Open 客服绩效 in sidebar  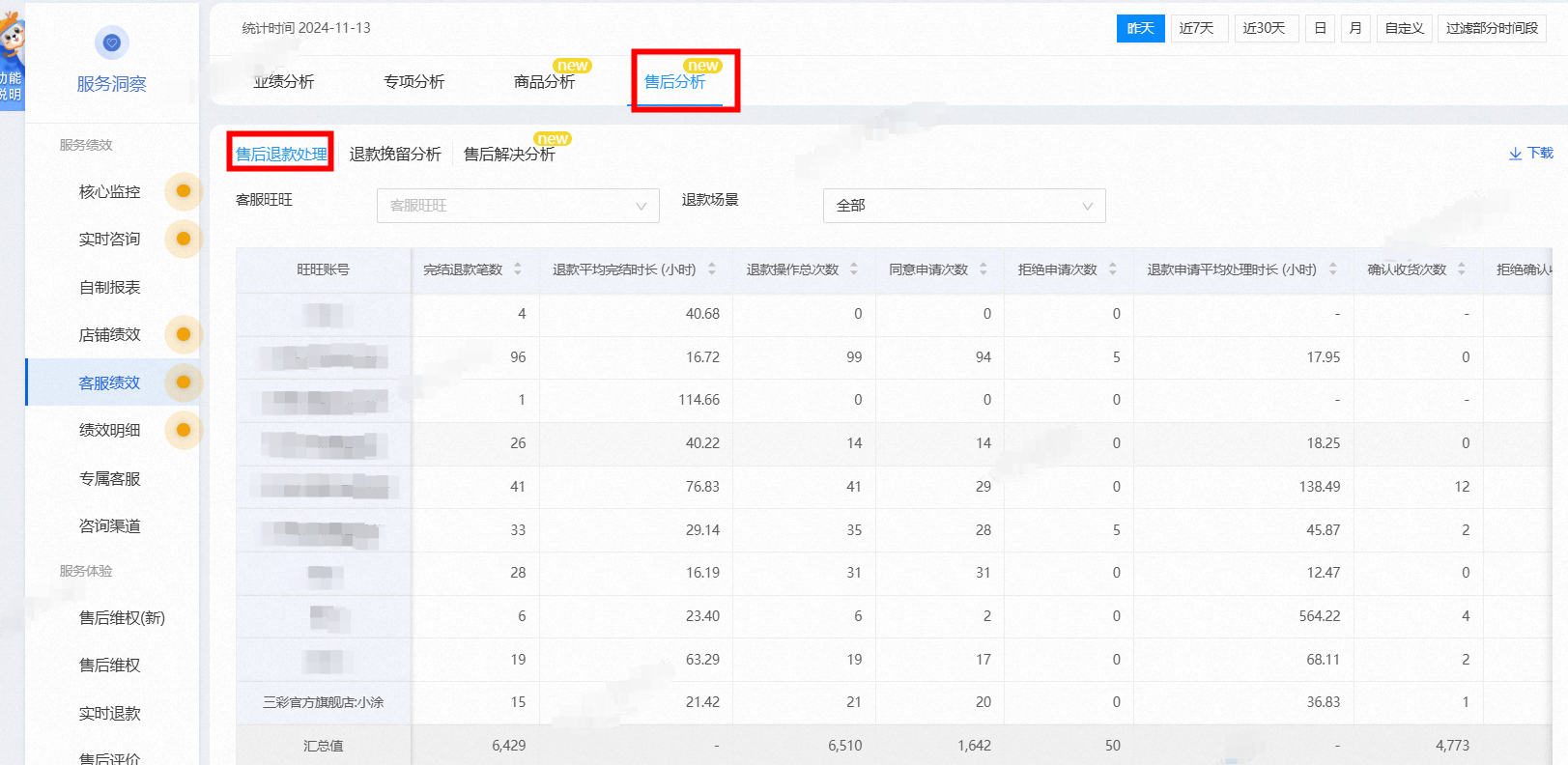click(110, 382)
